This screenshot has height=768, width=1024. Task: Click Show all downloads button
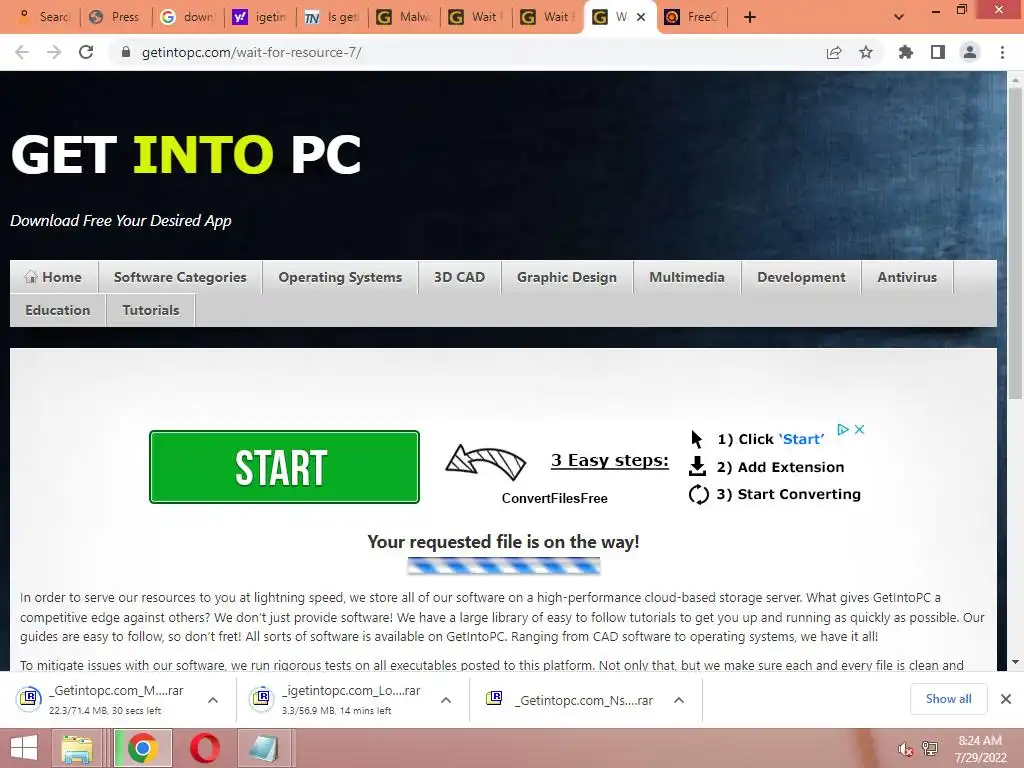(x=948, y=699)
